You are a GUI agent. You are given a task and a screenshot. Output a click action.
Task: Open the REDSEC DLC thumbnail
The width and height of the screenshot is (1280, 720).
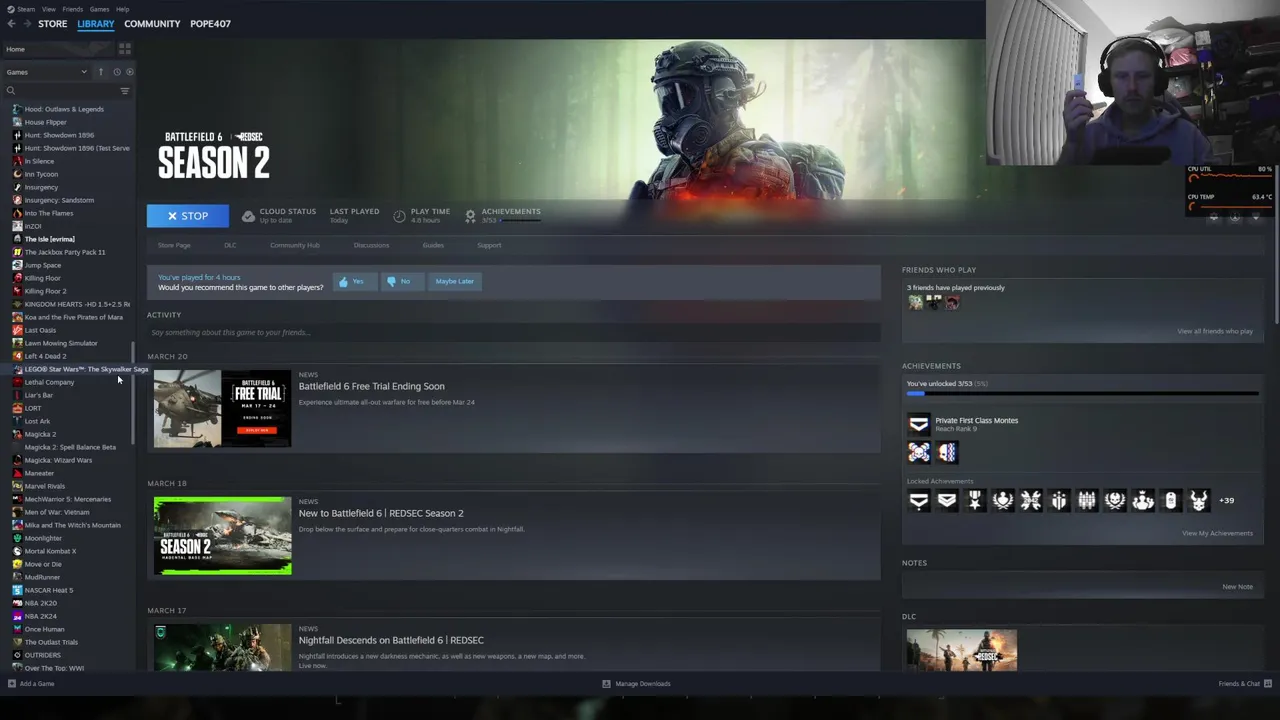pos(961,650)
